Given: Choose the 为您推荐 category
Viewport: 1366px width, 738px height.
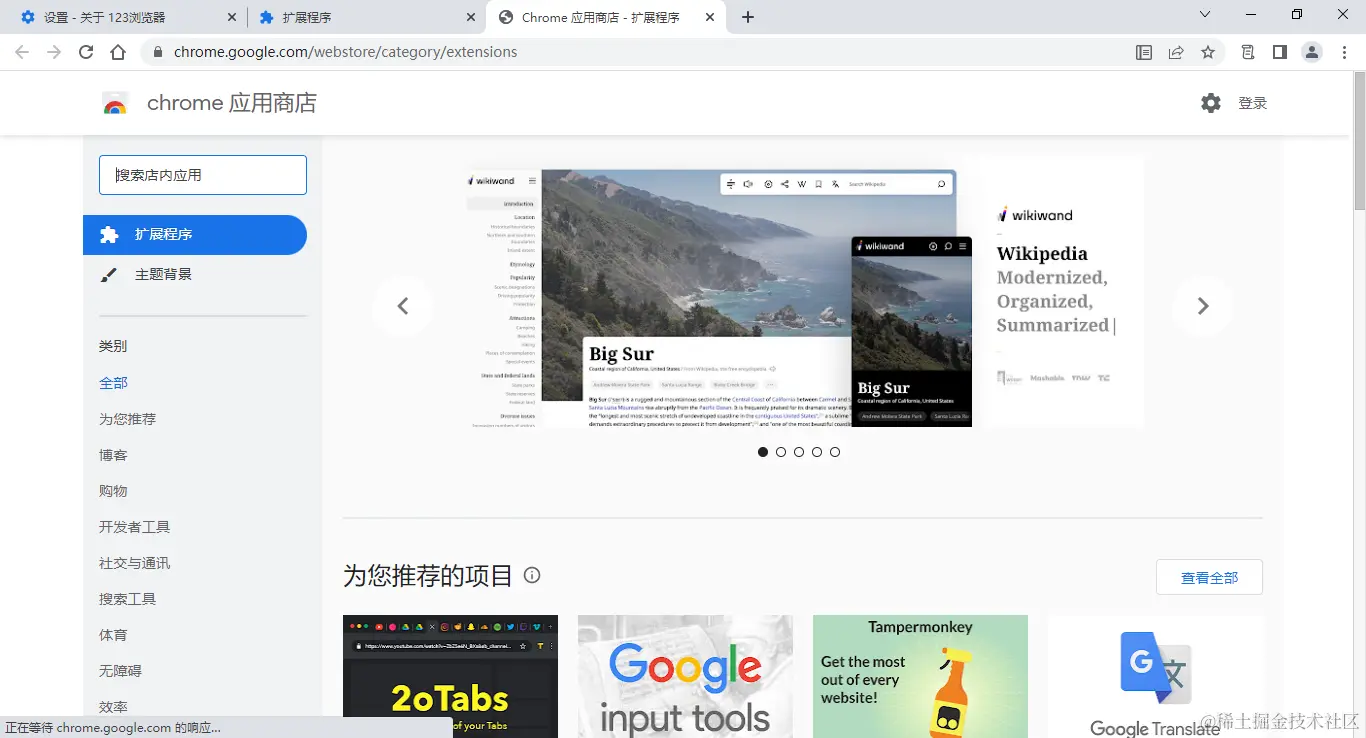Looking at the screenshot, I should point(127,419).
